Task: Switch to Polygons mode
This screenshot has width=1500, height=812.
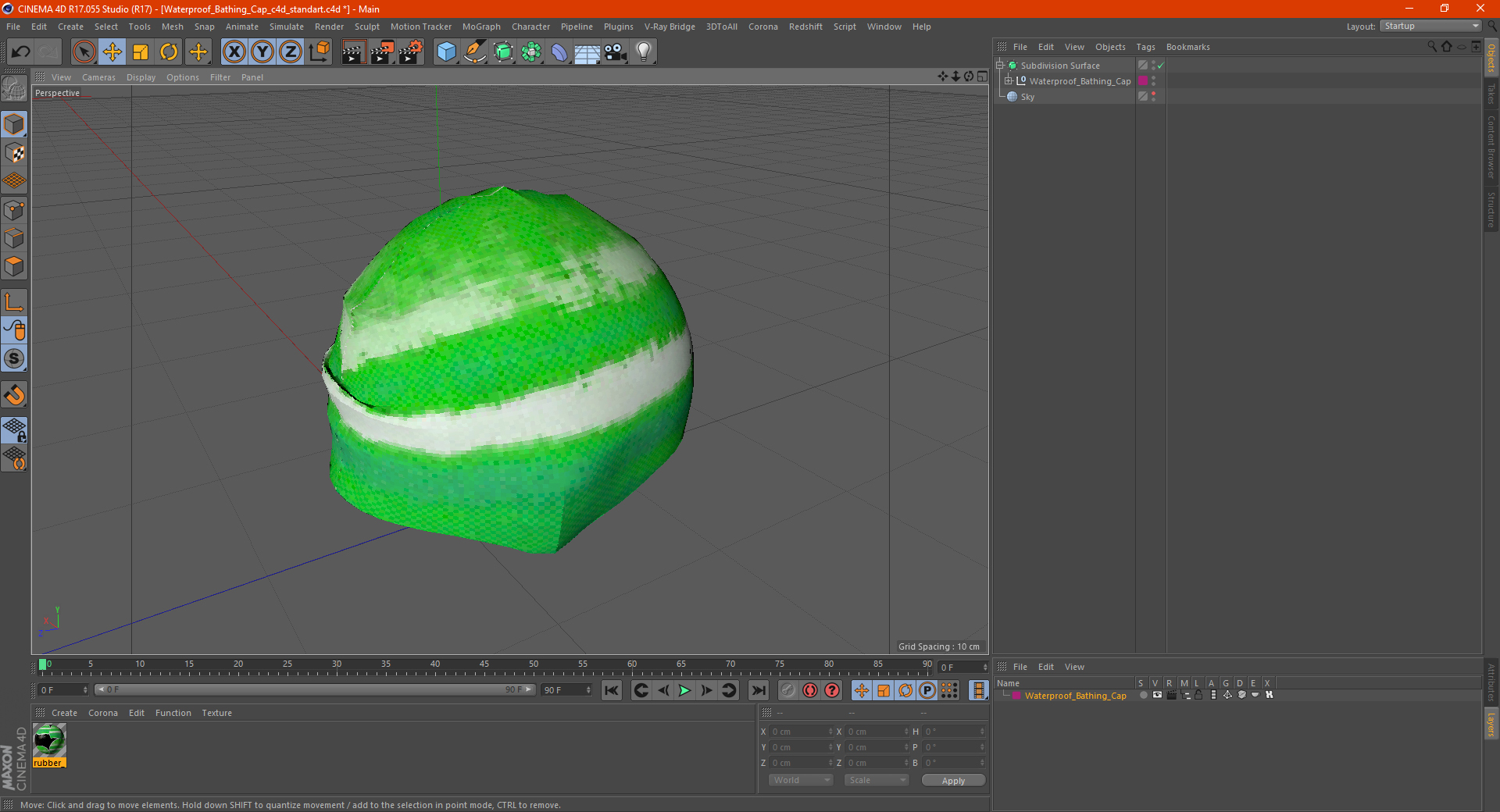Action: [14, 266]
